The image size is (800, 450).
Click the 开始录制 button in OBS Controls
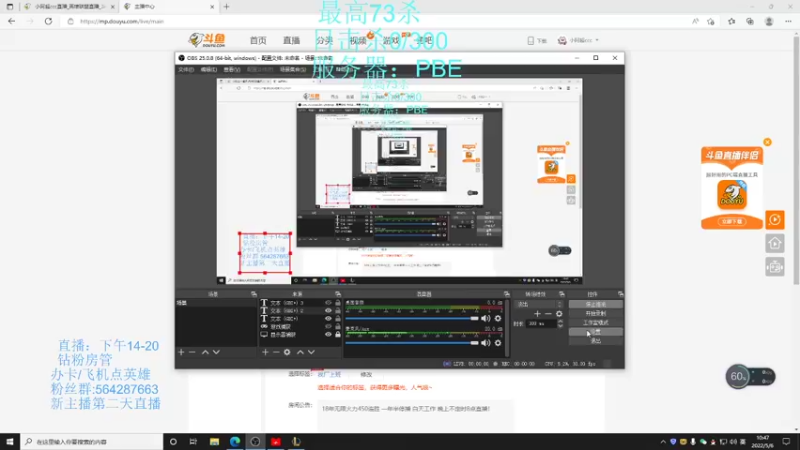pos(595,313)
